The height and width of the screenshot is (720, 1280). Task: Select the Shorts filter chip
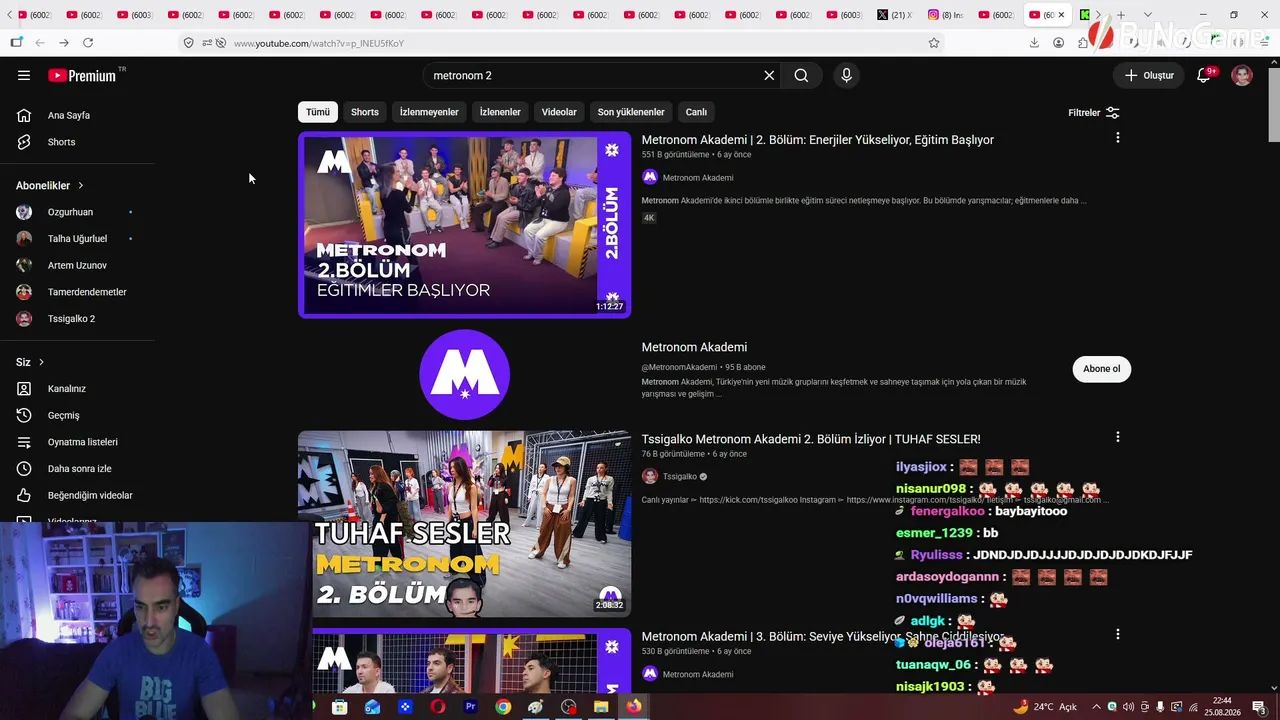(x=365, y=112)
